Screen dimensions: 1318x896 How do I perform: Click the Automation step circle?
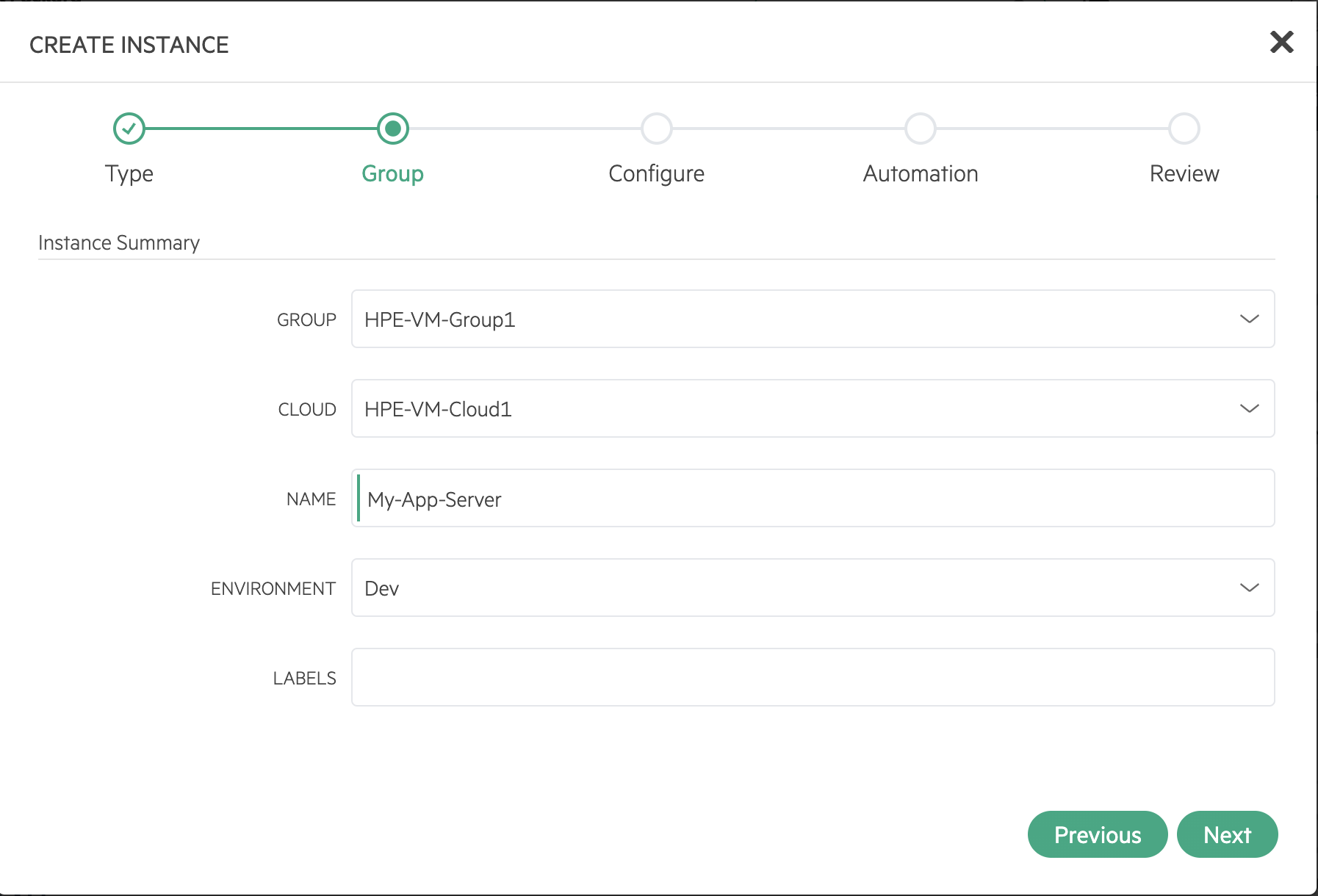point(921,129)
